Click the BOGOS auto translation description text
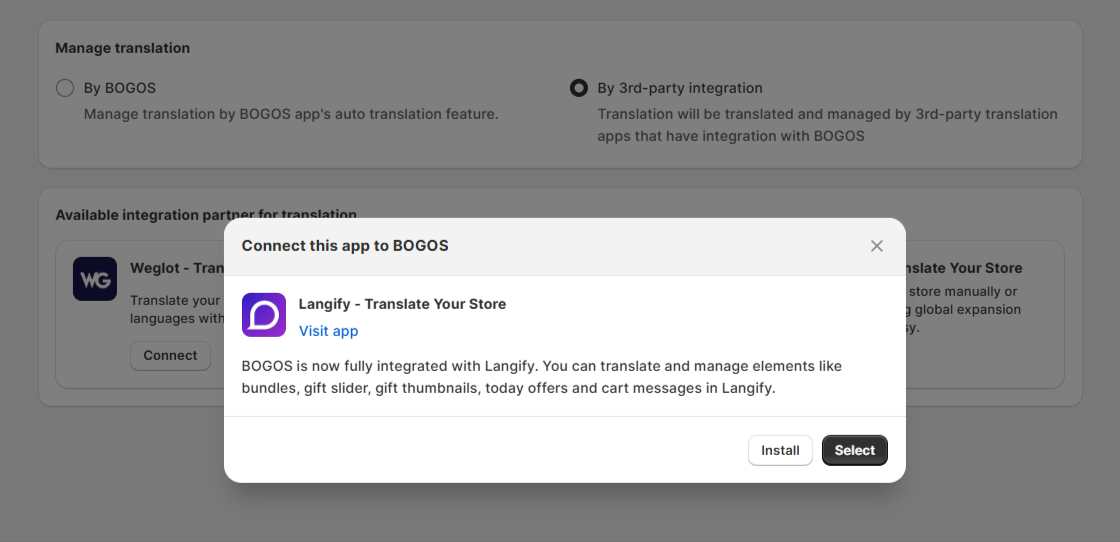The width and height of the screenshot is (1120, 542). coord(291,114)
